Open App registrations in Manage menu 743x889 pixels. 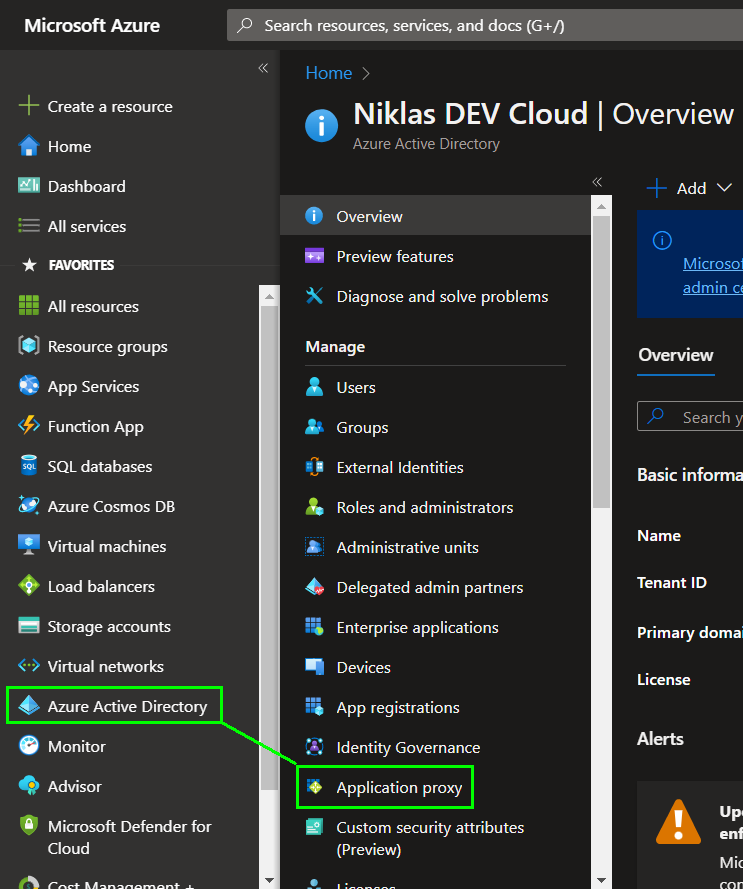(398, 707)
